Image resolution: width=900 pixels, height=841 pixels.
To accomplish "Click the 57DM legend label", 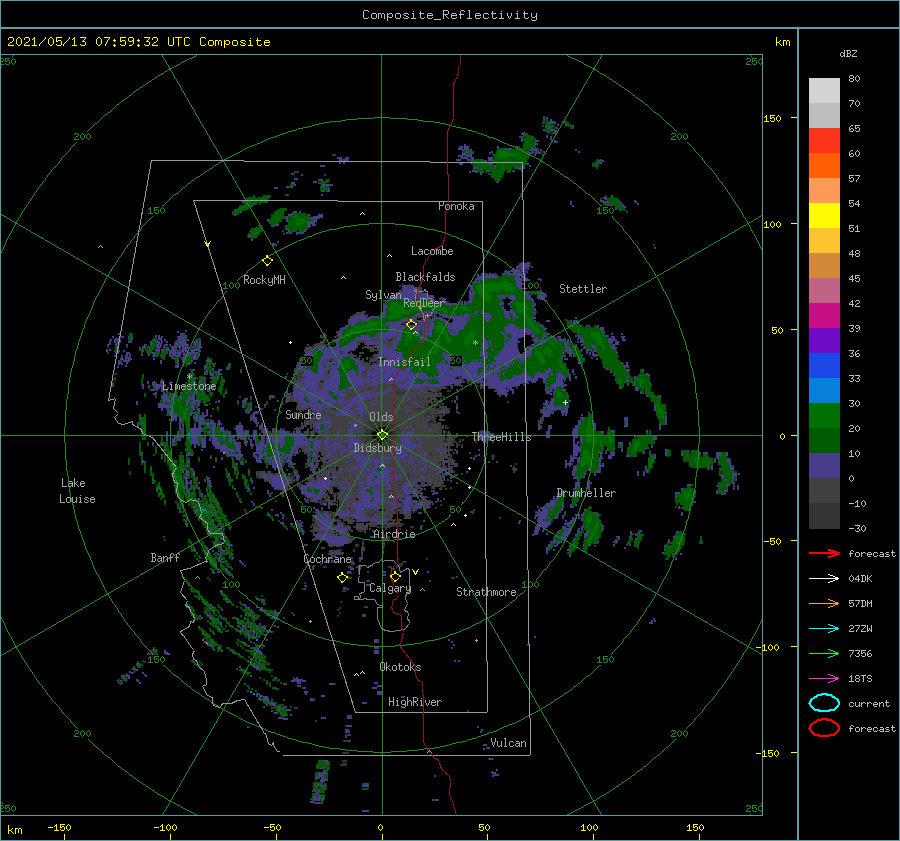I will (x=860, y=603).
